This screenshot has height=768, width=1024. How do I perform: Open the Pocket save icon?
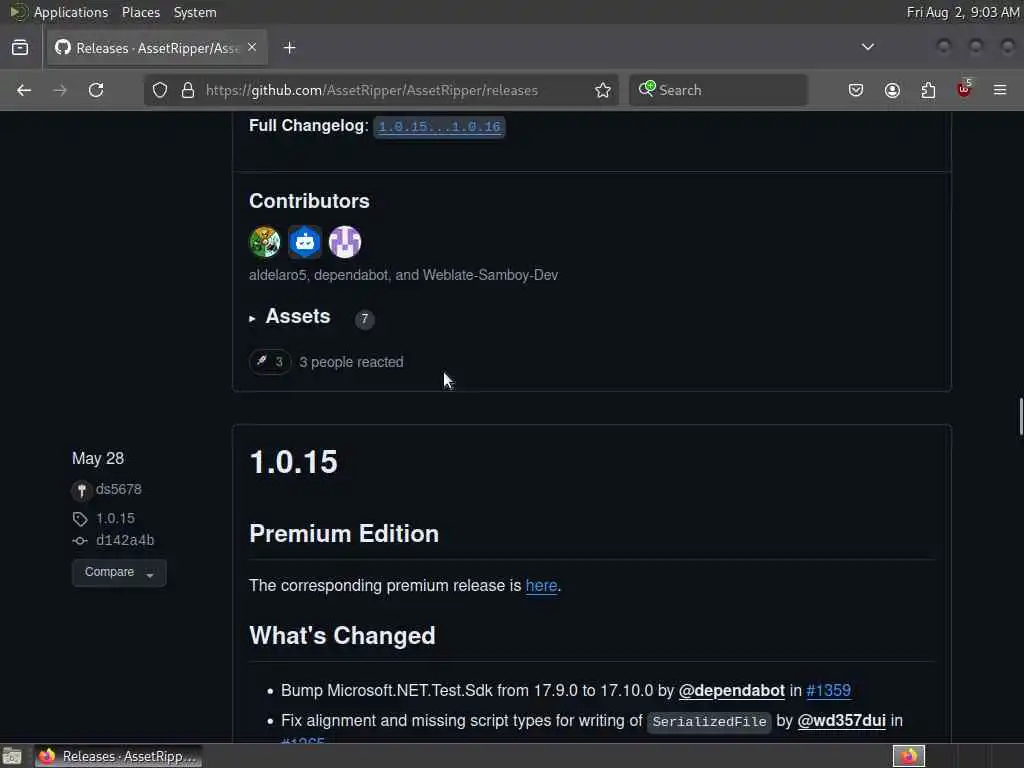856,90
